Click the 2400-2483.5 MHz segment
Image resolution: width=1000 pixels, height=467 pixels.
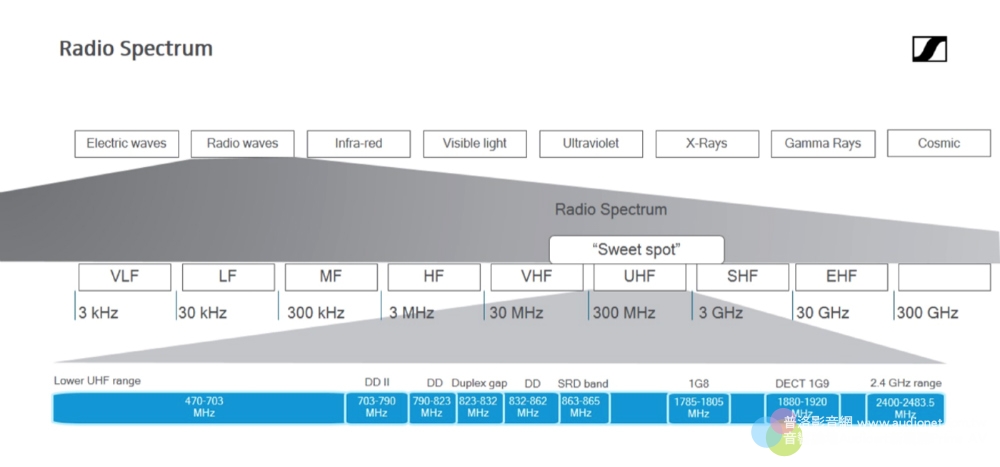coord(905,408)
